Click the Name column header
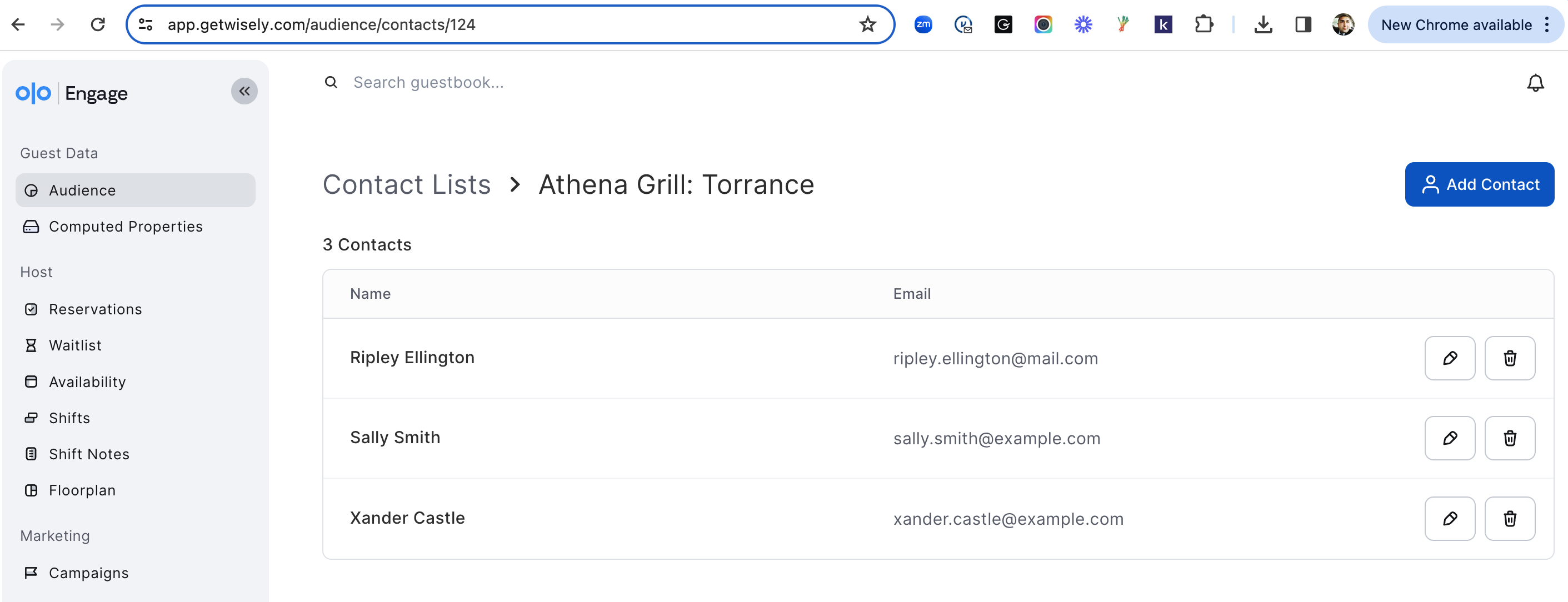Image resolution: width=1568 pixels, height=602 pixels. pyautogui.click(x=369, y=294)
